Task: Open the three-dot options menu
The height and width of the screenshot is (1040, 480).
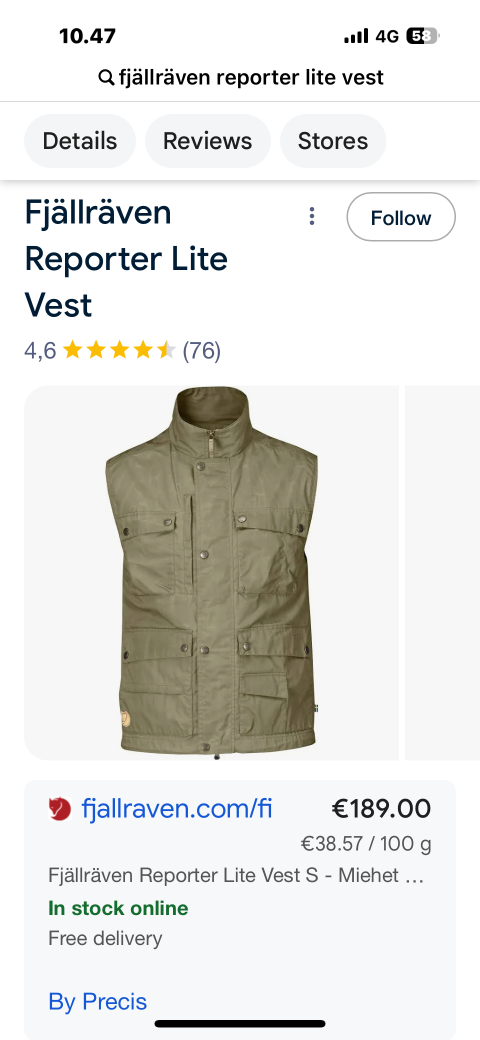Action: 312,216
